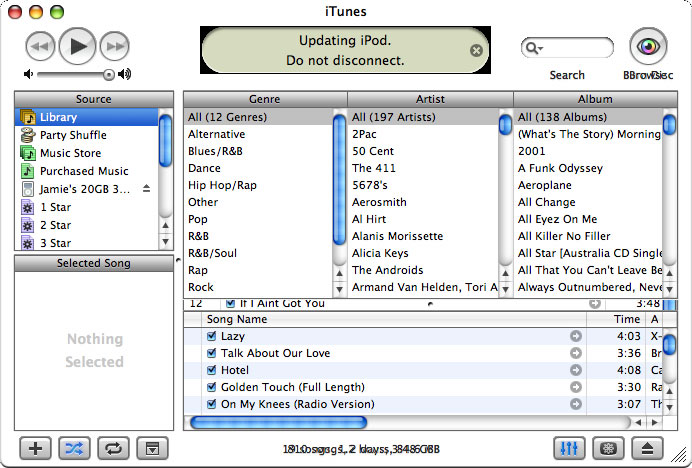
Task: Open the equalizer window button
Action: [569, 449]
